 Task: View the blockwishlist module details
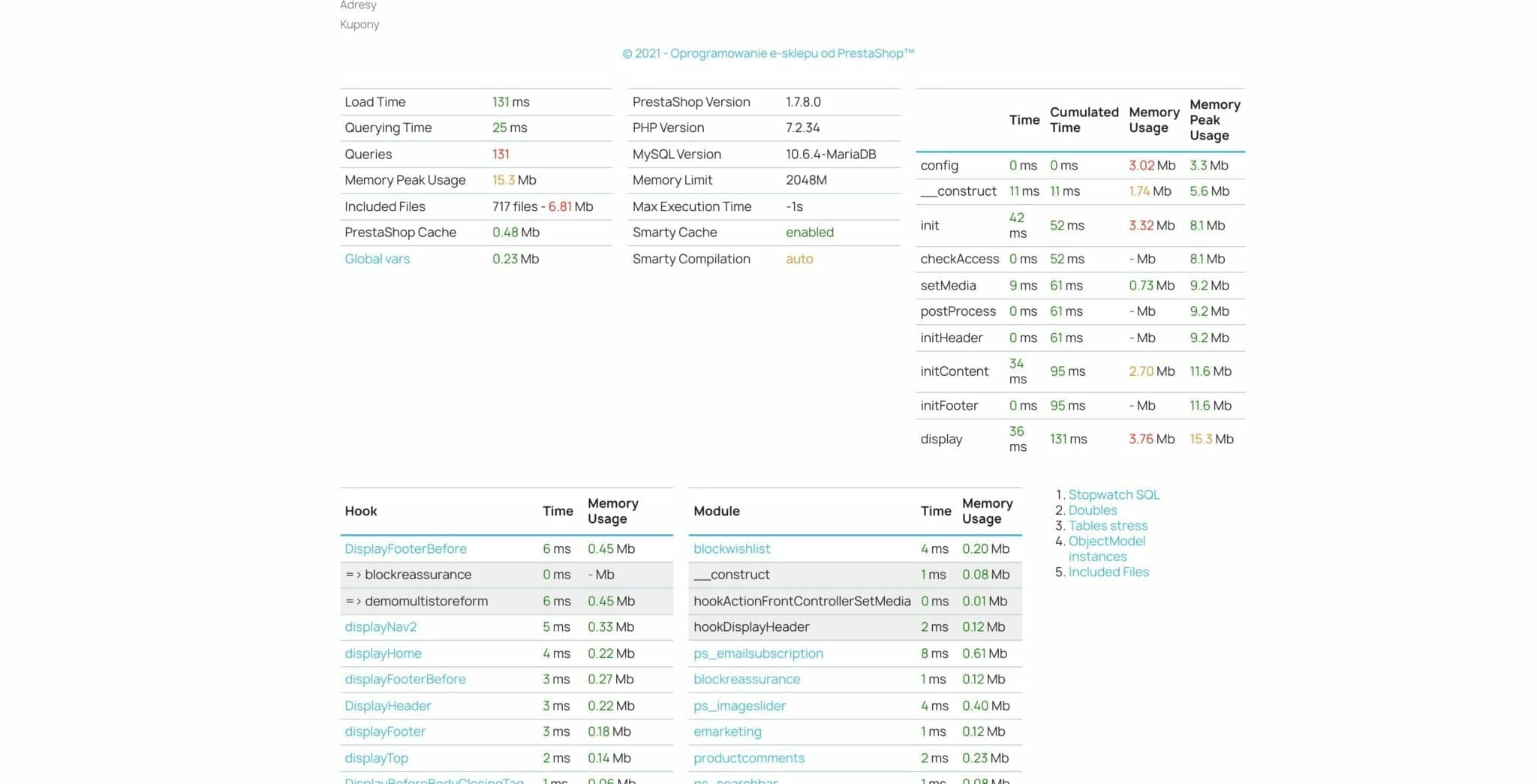[732, 548]
